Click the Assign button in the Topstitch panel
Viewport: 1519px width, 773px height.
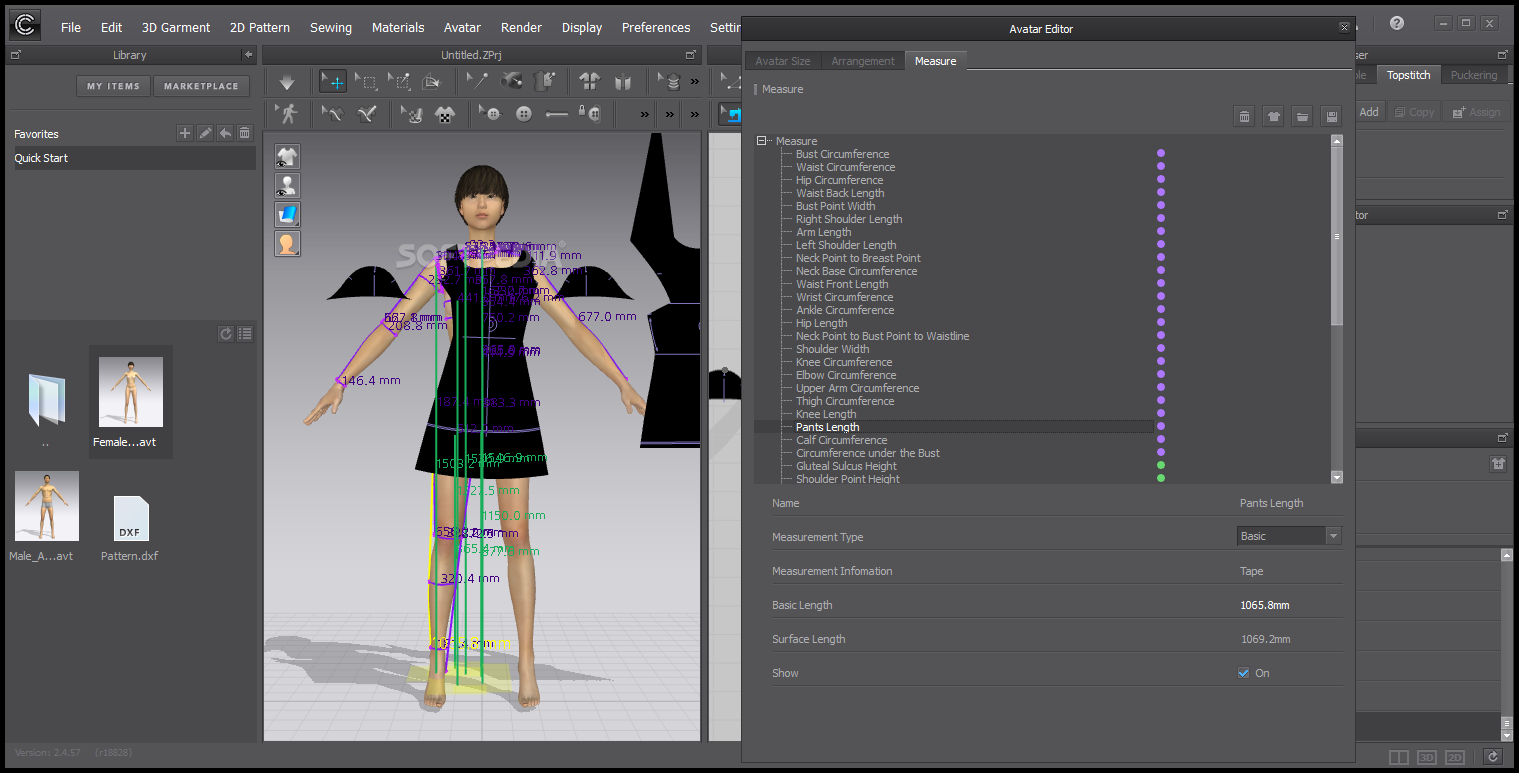1476,112
